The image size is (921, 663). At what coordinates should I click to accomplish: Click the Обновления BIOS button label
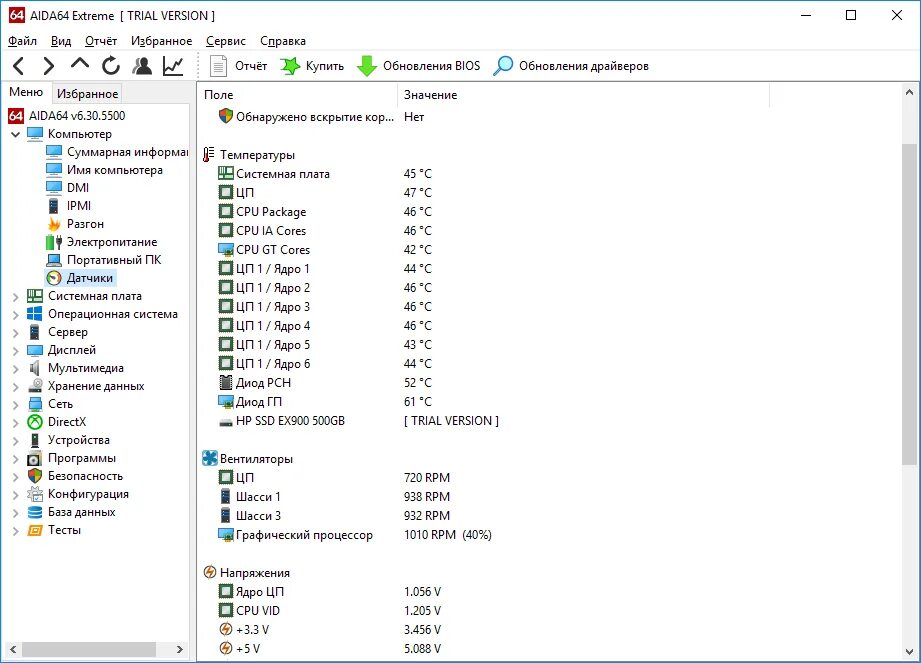click(x=432, y=66)
